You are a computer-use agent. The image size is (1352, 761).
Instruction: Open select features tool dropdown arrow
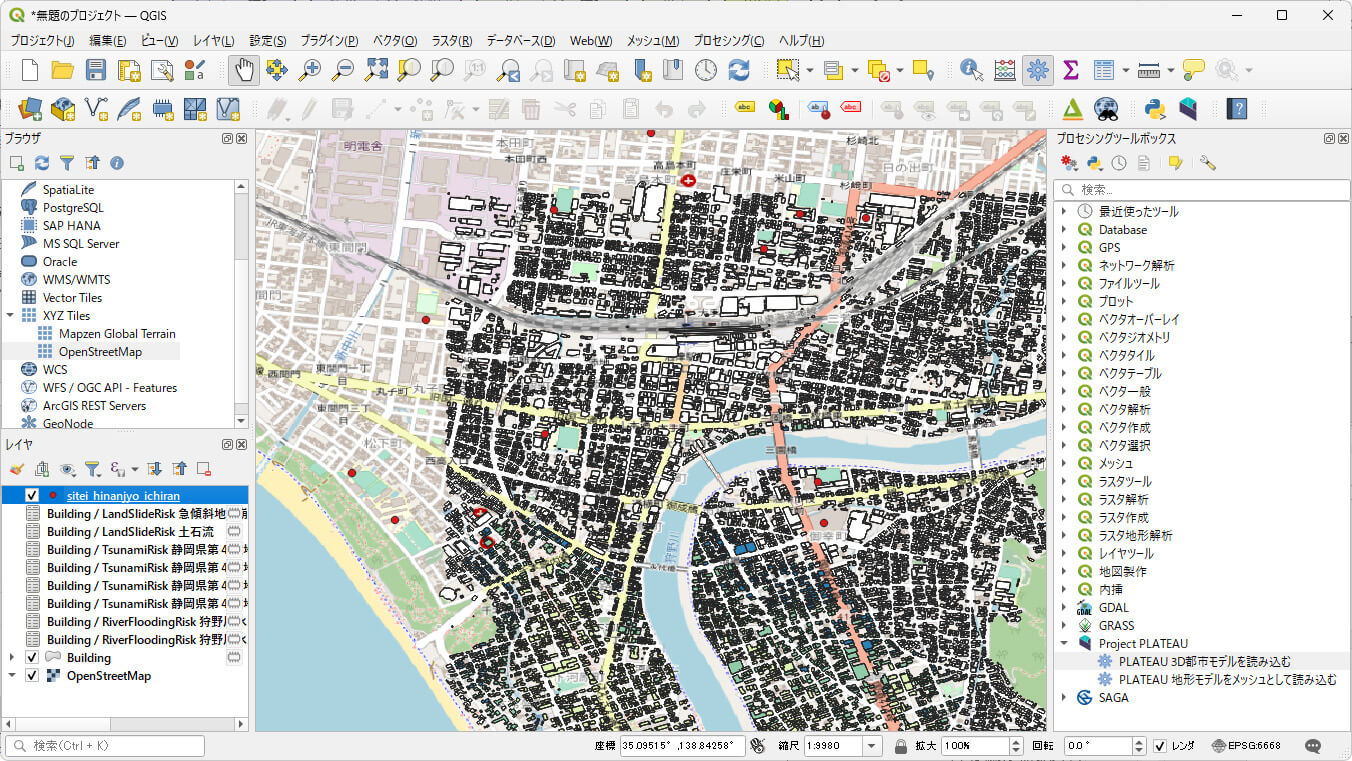[810, 70]
